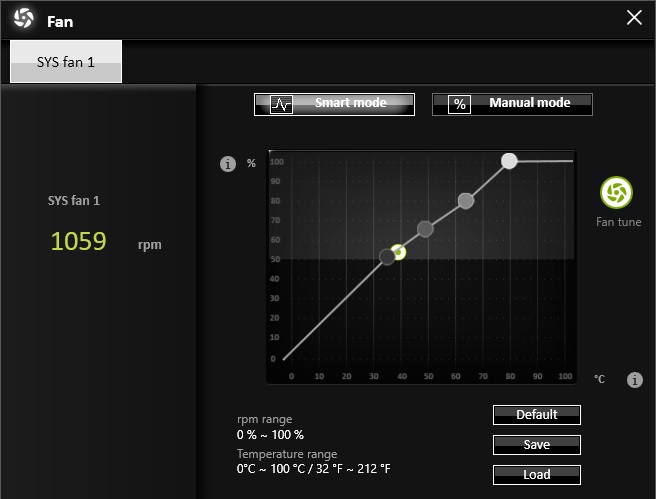Viewport: 657px width, 499px height.
Task: Click the info icon beside the % axis
Action: (x=227, y=164)
